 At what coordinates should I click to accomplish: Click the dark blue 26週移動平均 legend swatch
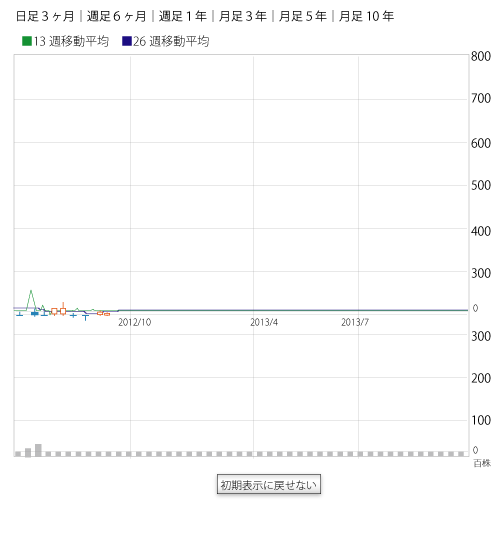pyautogui.click(x=127, y=41)
